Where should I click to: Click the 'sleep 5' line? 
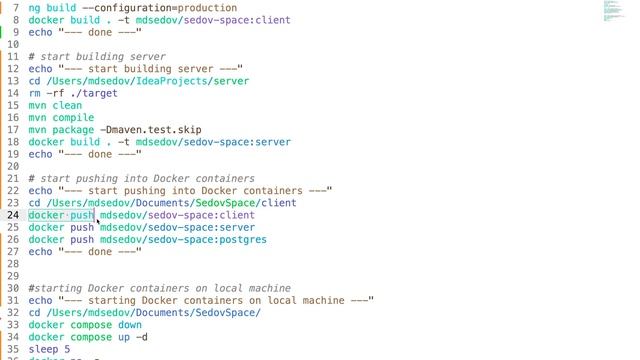click(x=49, y=349)
